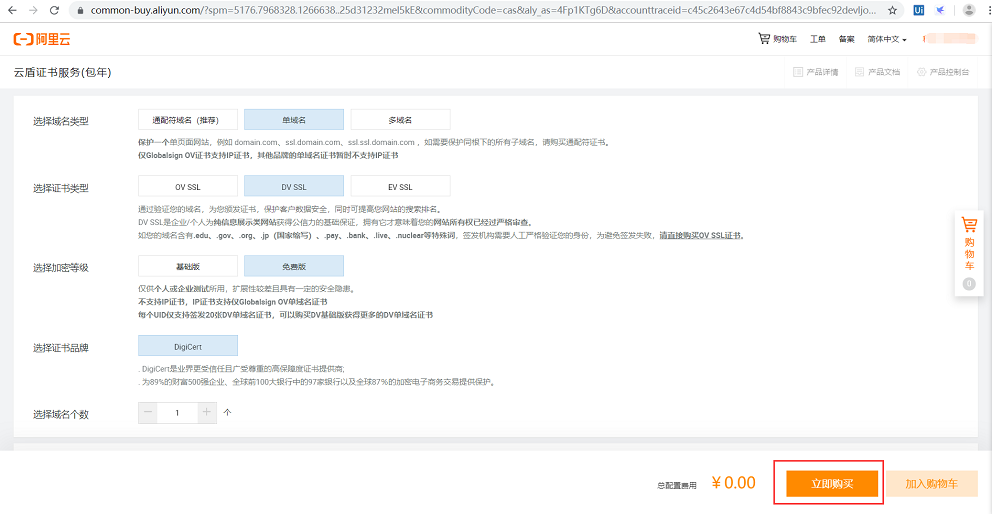
Task: Click the 立即购买 (Buy Now) button
Action: [831, 484]
